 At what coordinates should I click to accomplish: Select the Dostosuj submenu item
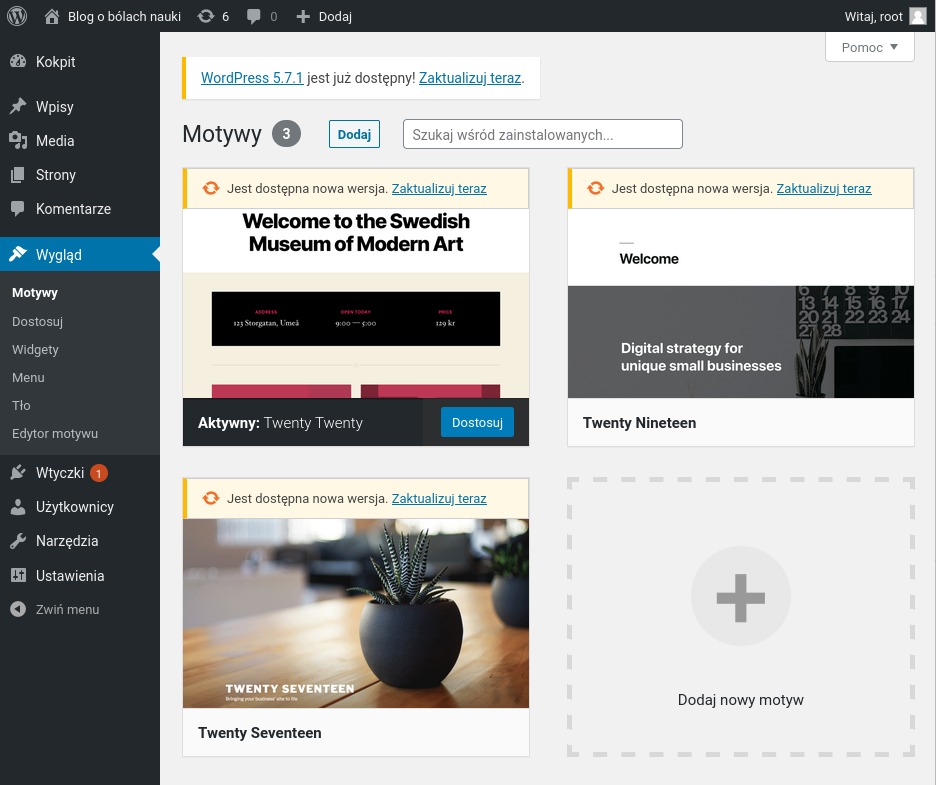(37, 321)
